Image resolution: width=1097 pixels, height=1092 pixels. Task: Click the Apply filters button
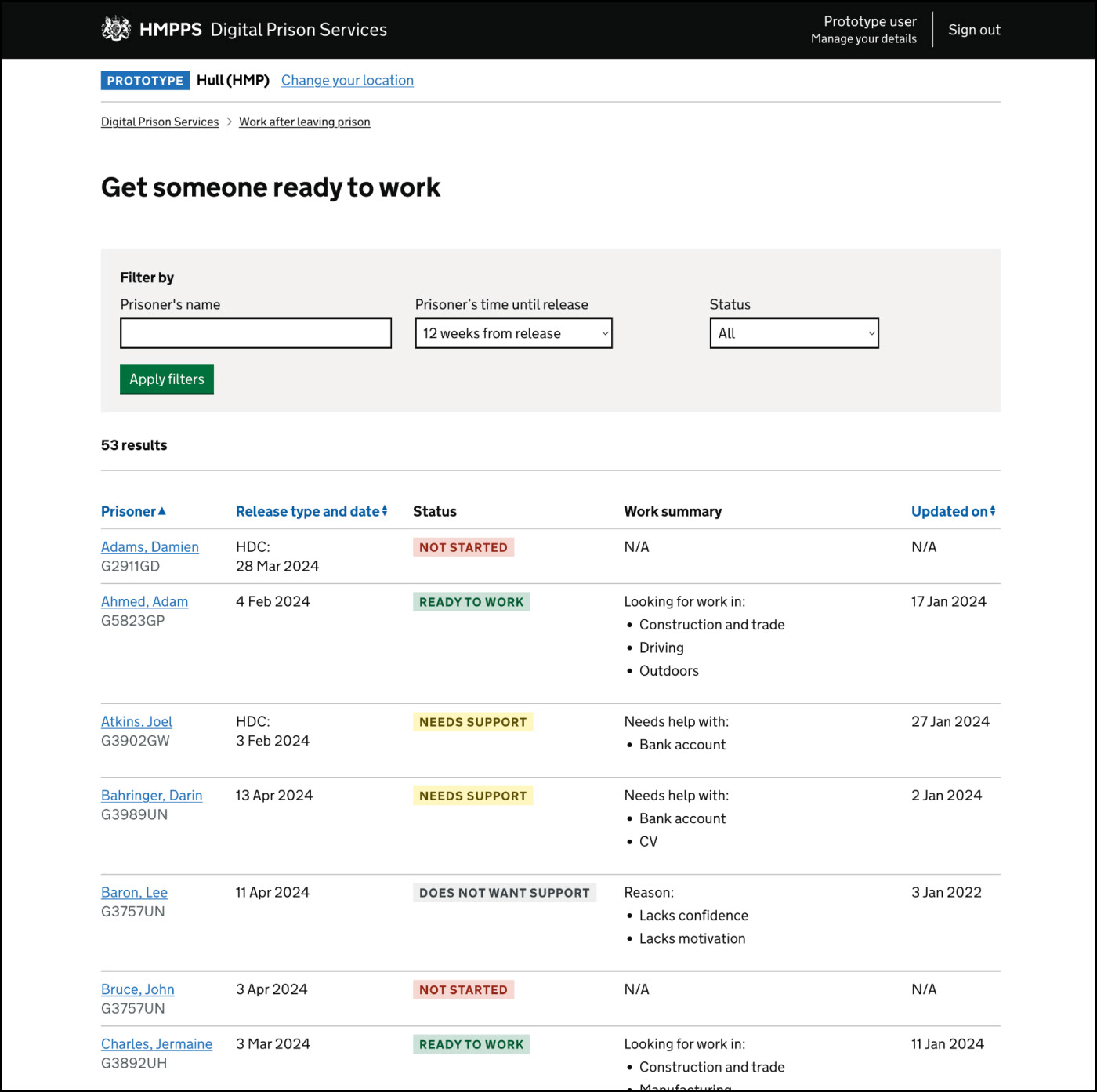pos(166,379)
